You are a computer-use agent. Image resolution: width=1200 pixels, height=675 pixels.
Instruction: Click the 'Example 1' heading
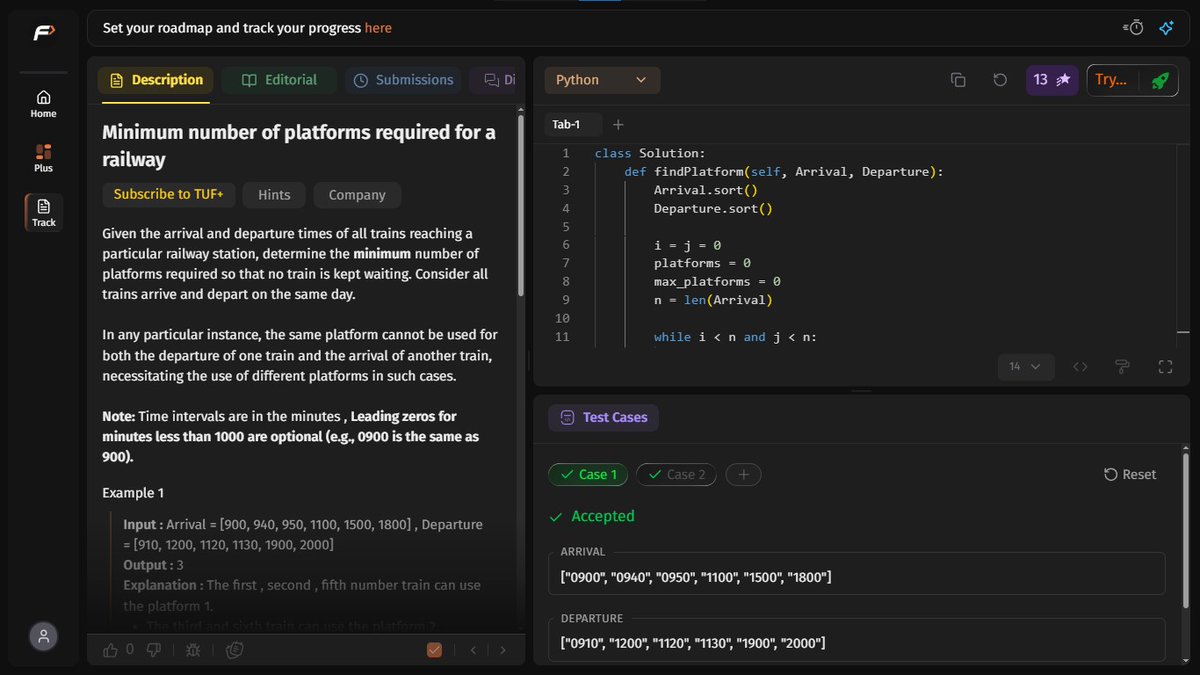click(133, 493)
